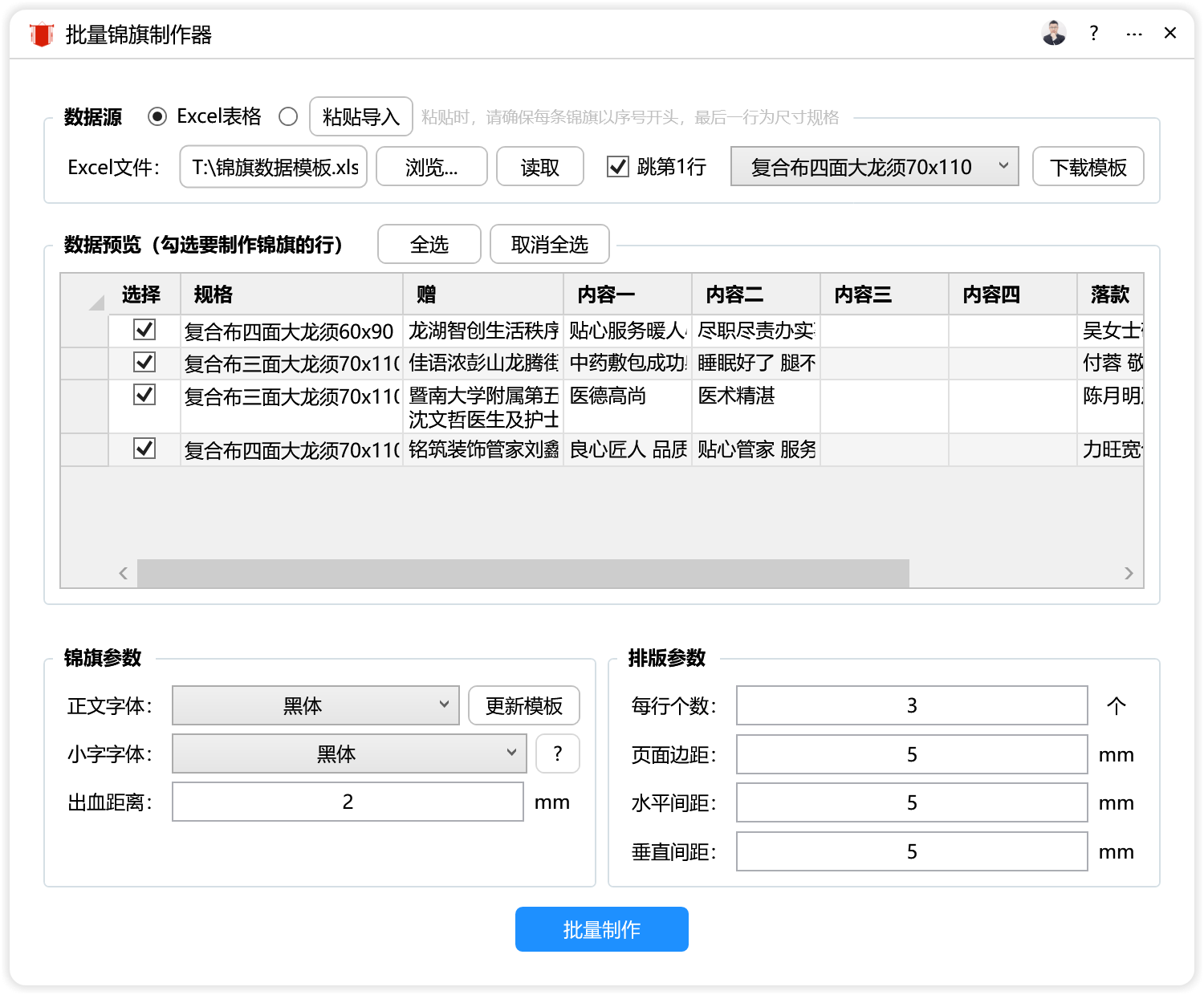Open the three-dot more options menu

(x=1133, y=35)
